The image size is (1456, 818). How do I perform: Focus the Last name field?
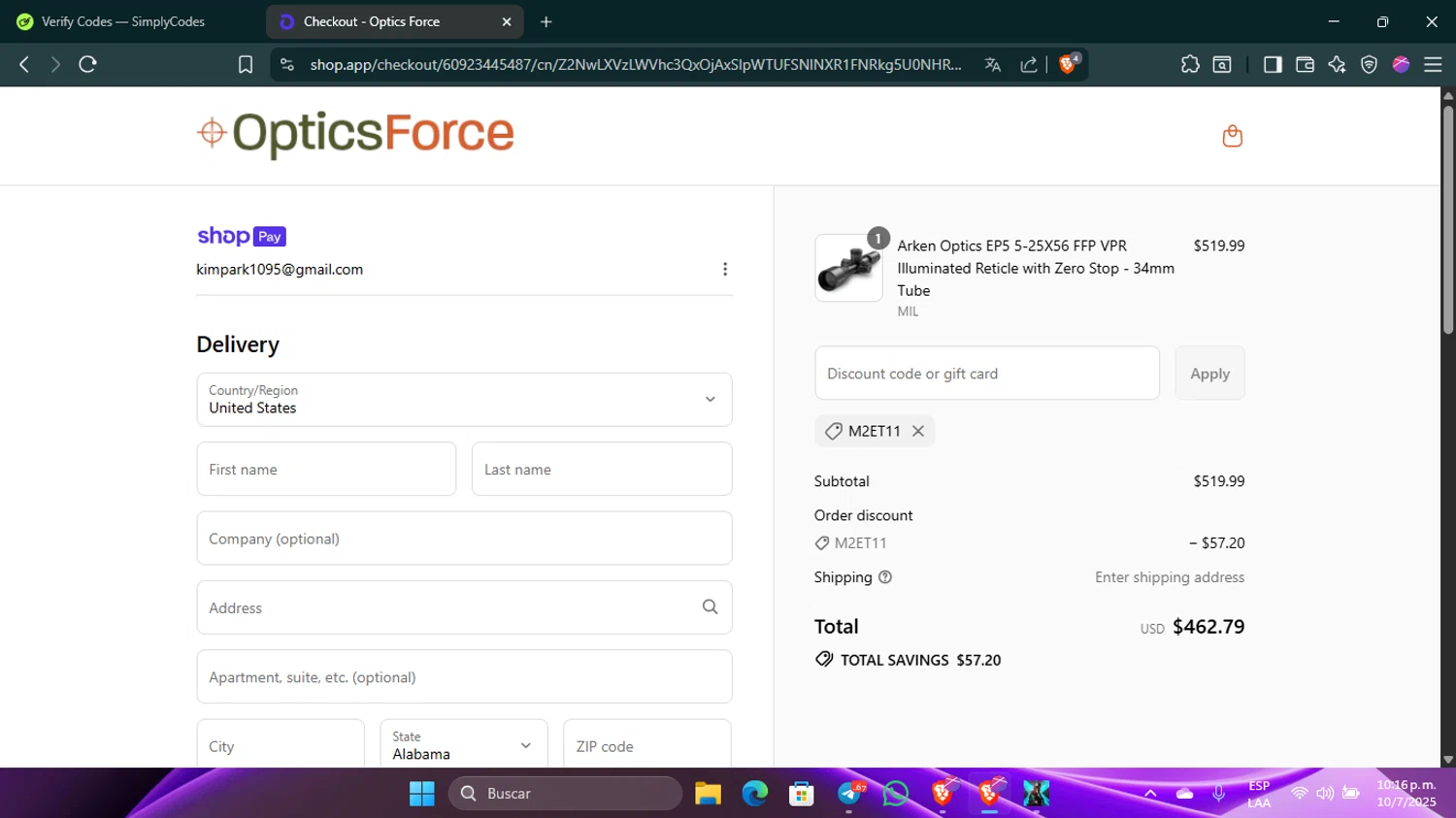pyautogui.click(x=602, y=469)
